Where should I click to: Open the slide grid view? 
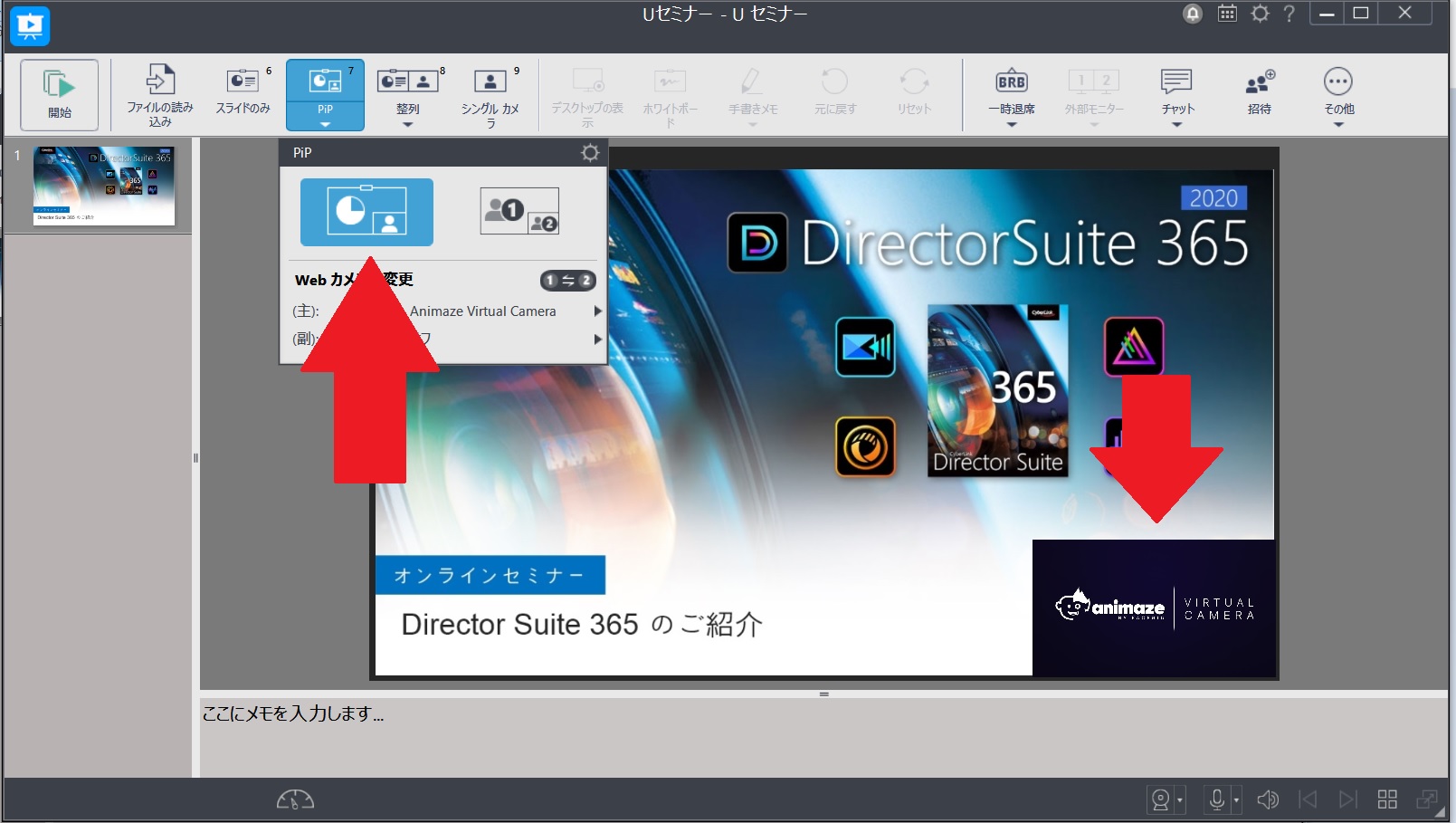(x=1387, y=799)
